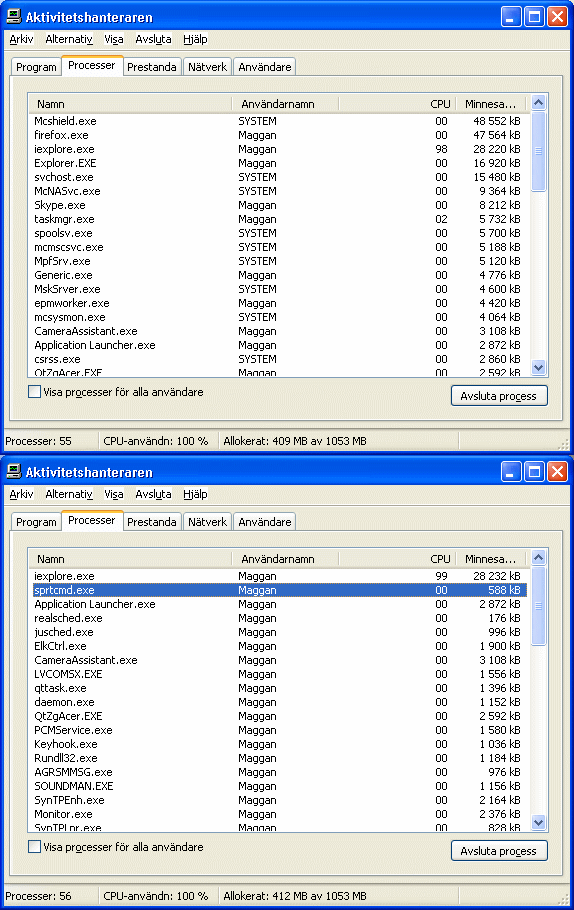Image resolution: width=574 pixels, height=910 pixels.
Task: Switch to Nätverk tab in upper window
Action: 207,67
